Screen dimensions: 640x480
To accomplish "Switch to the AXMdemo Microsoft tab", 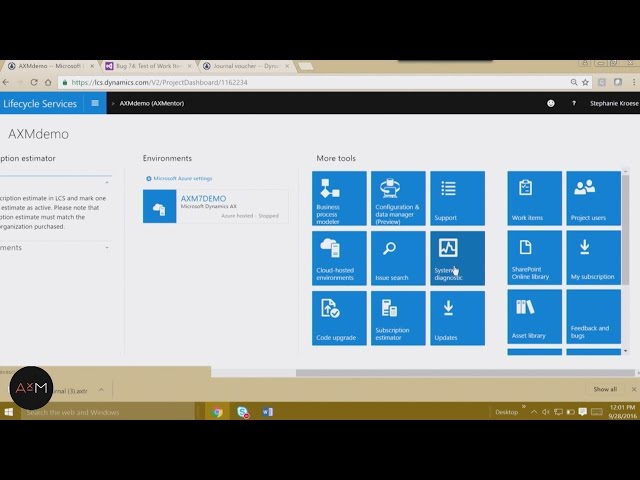I will pyautogui.click(x=50, y=66).
